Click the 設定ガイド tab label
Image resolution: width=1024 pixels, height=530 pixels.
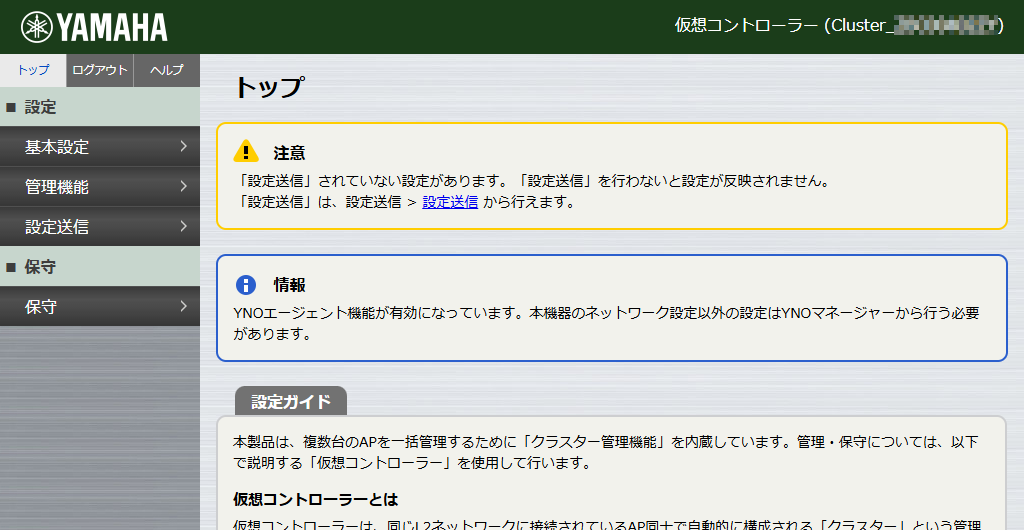pyautogui.click(x=291, y=402)
